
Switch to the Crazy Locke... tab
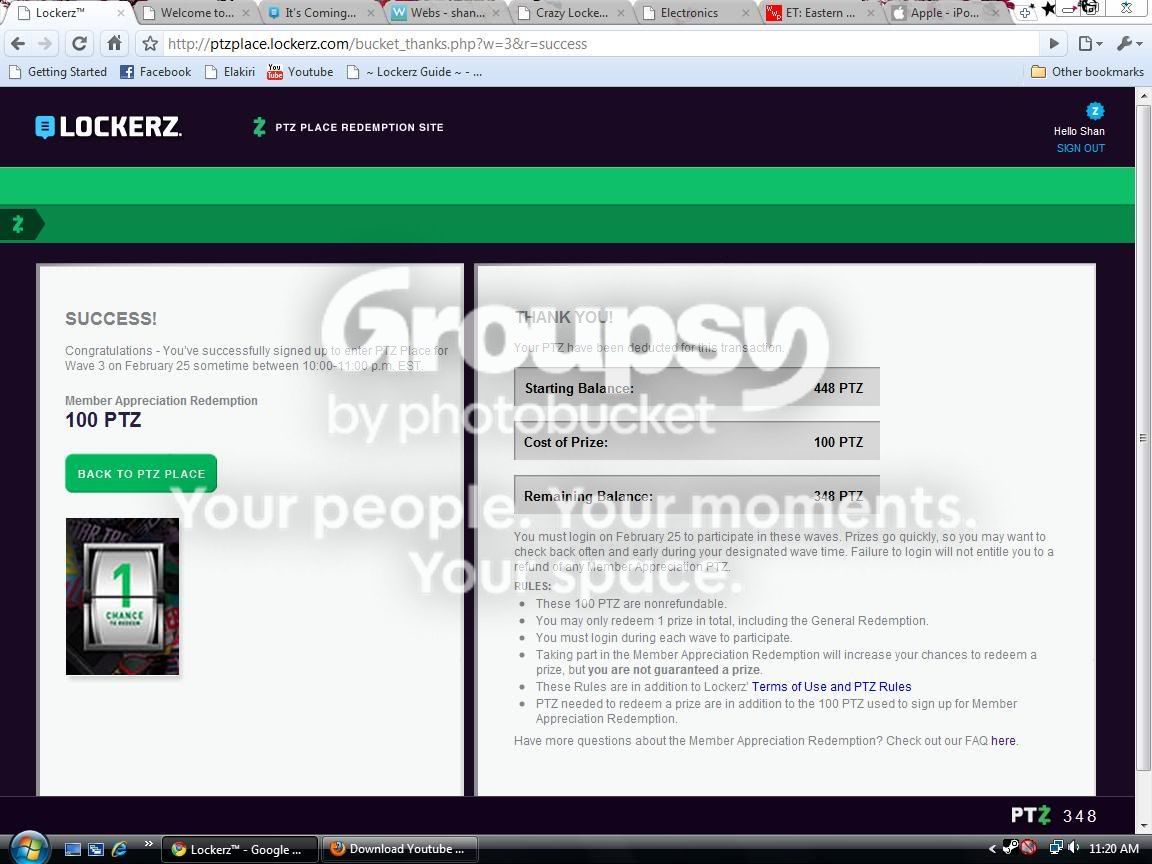point(572,12)
